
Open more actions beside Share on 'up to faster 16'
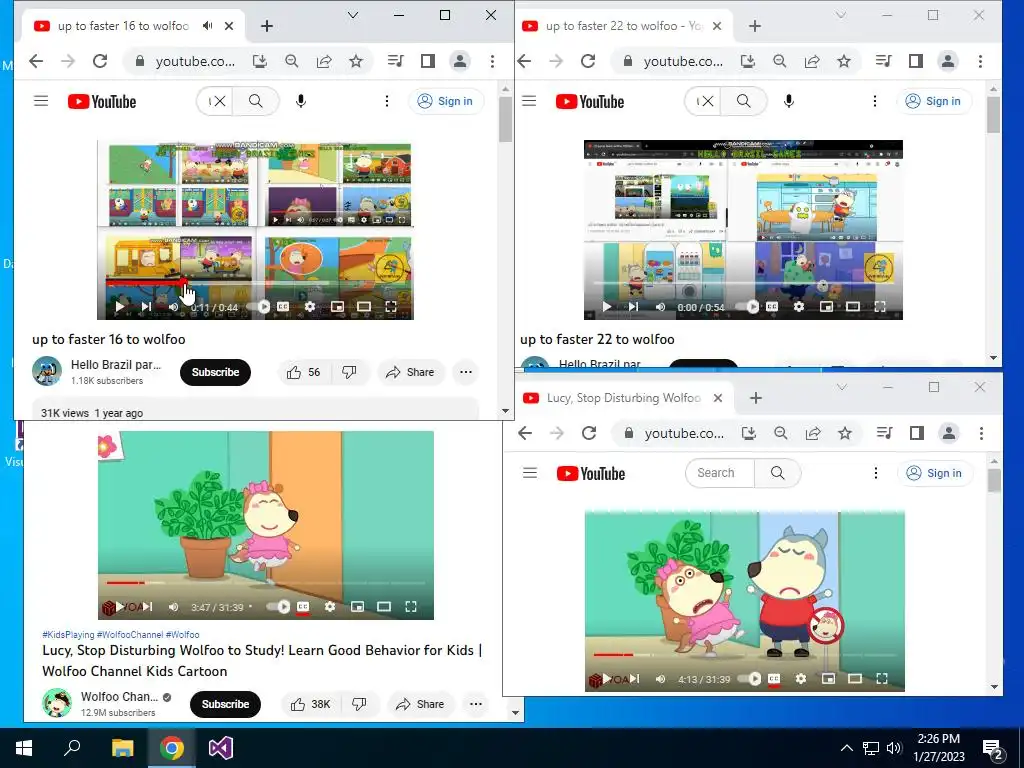(466, 372)
